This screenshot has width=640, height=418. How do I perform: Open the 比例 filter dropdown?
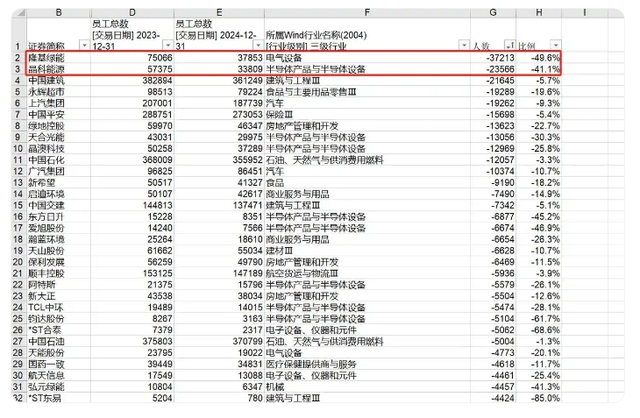pyautogui.click(x=556, y=45)
